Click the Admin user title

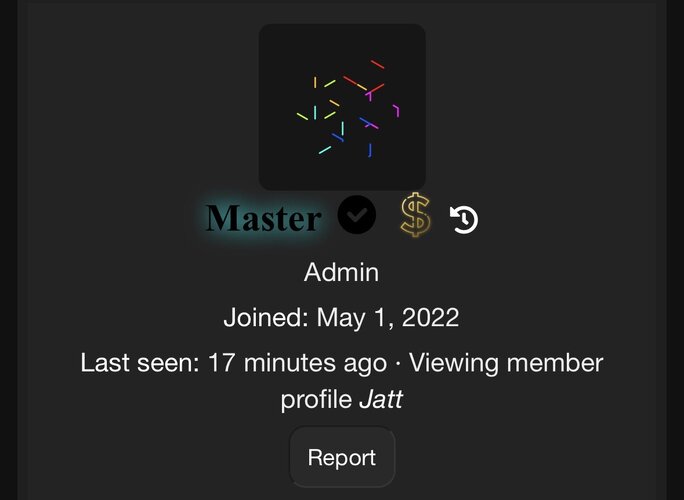coord(342,272)
